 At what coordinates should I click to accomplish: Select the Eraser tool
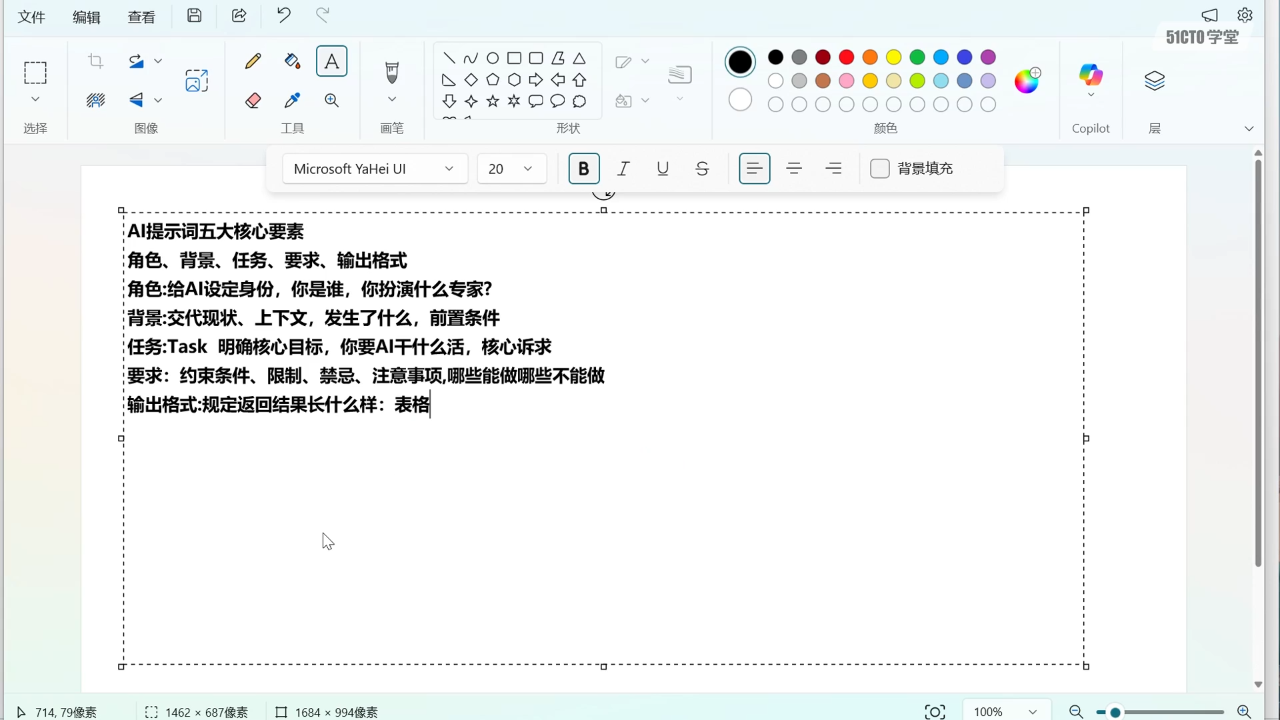point(253,100)
